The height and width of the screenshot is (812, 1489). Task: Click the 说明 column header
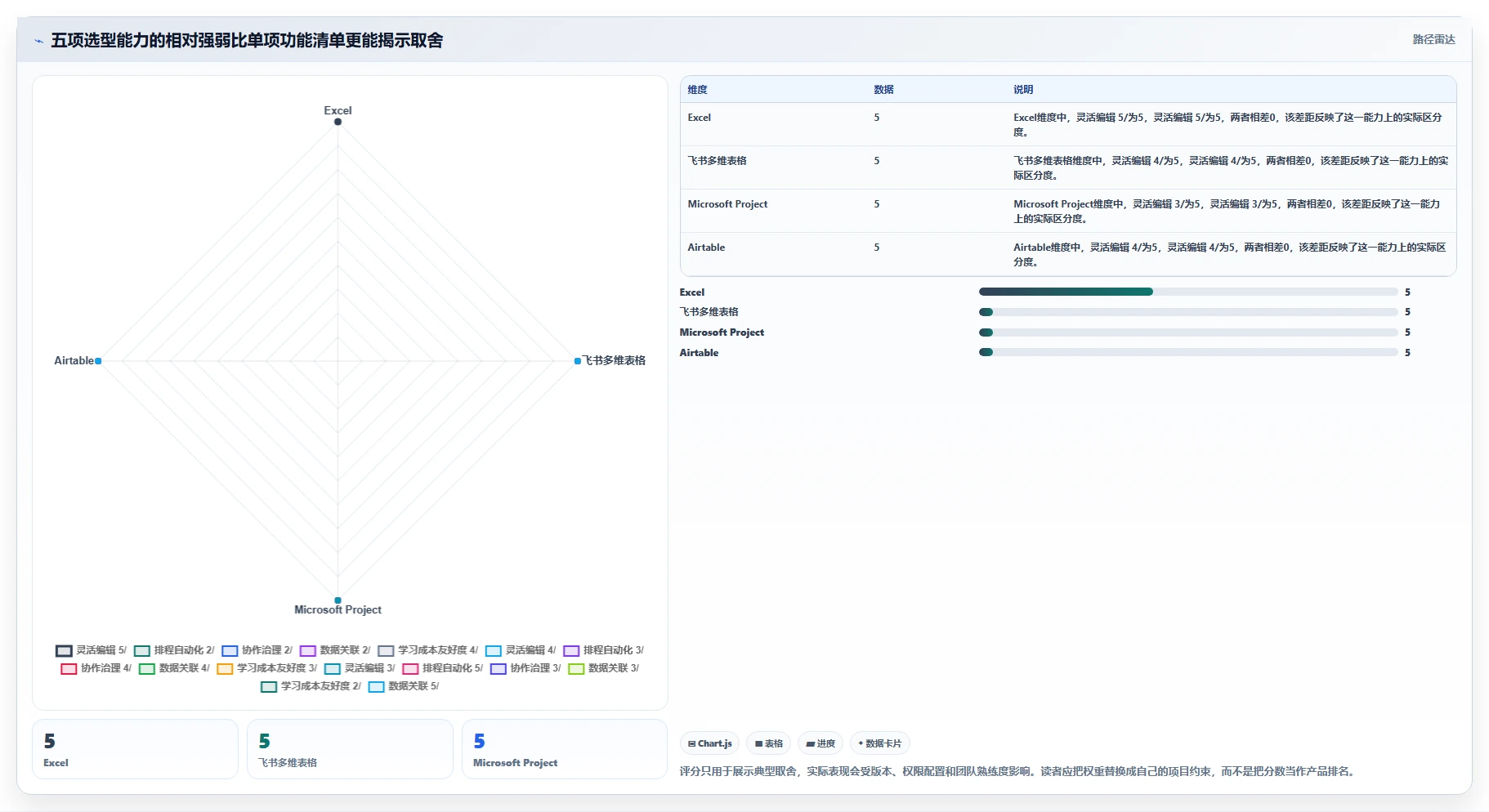1023,90
